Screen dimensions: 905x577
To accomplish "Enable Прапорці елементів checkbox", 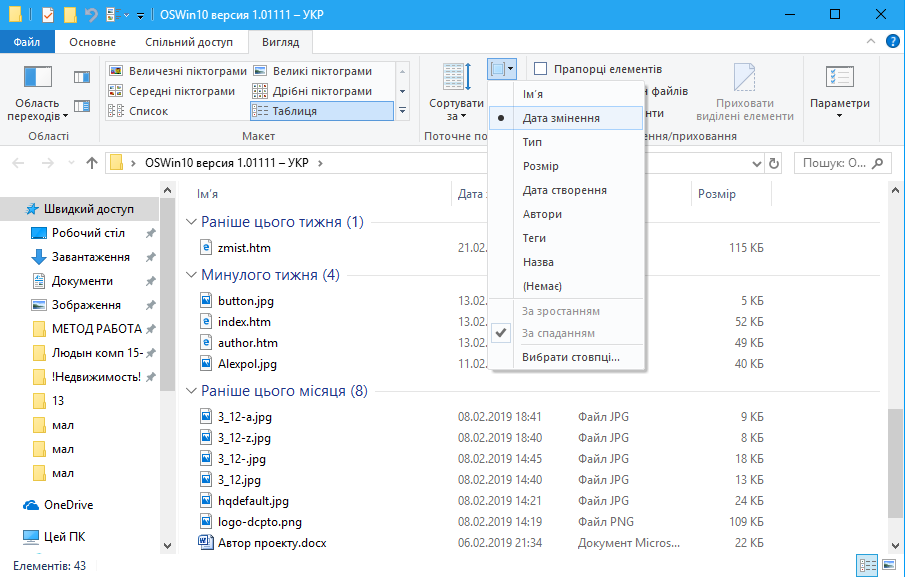I will coord(541,69).
